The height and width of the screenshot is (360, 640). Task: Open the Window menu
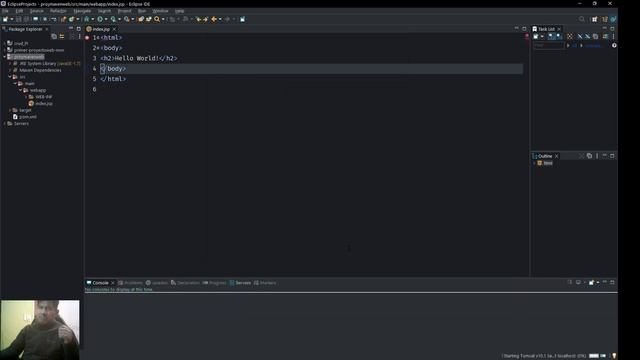(x=160, y=11)
